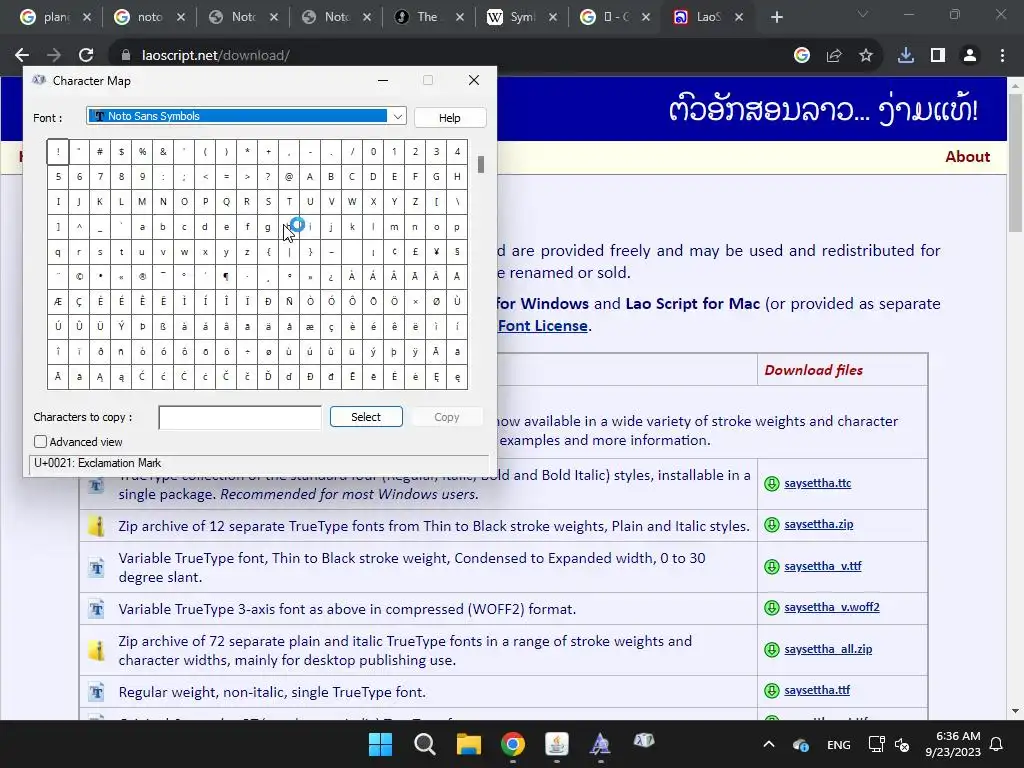The width and height of the screenshot is (1024, 768).
Task: Open the Java app in the taskbar
Action: coord(557,744)
